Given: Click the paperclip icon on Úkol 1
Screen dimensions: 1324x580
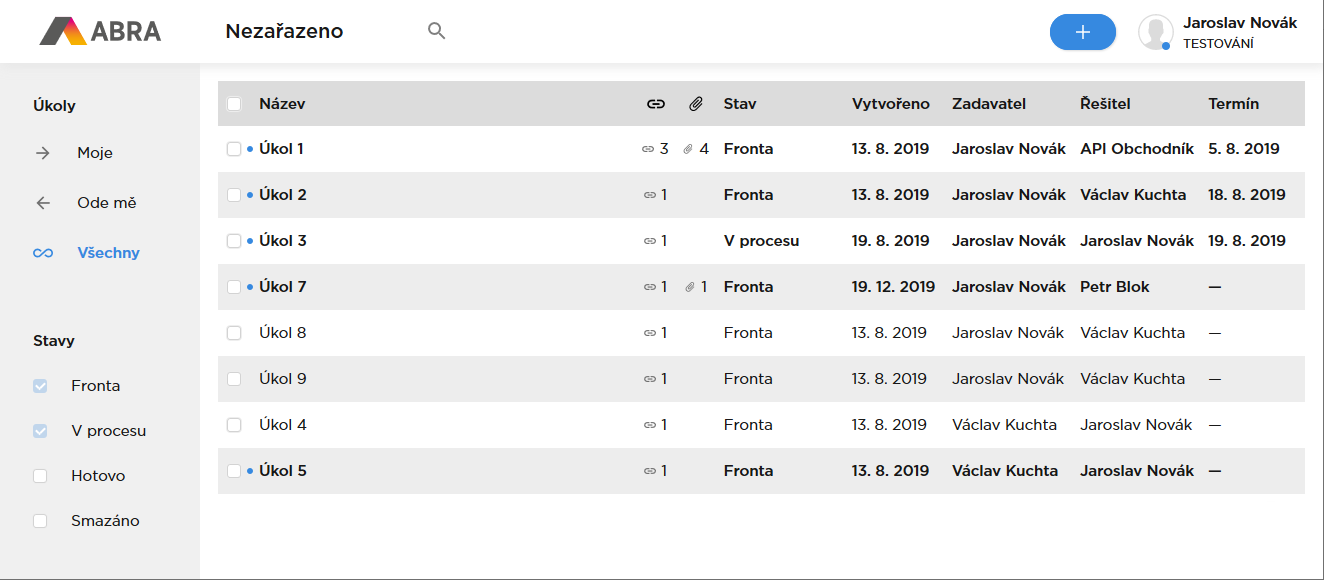Looking at the screenshot, I should pyautogui.click(x=688, y=149).
